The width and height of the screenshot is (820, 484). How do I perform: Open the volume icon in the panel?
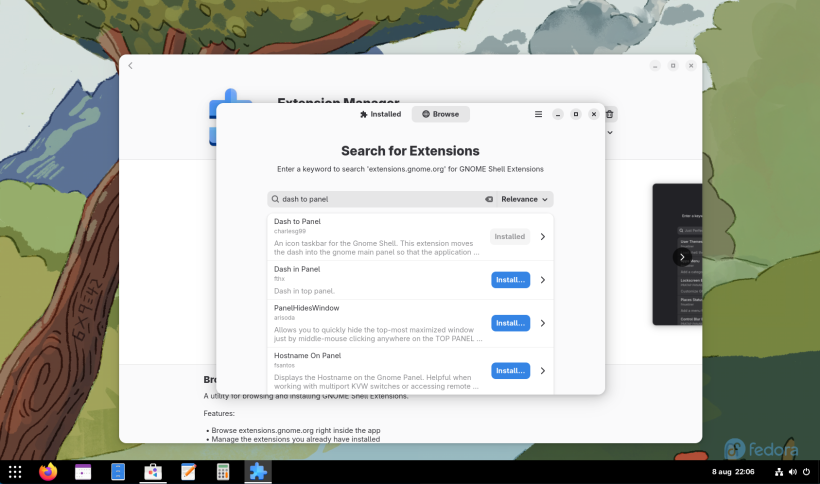(793, 472)
